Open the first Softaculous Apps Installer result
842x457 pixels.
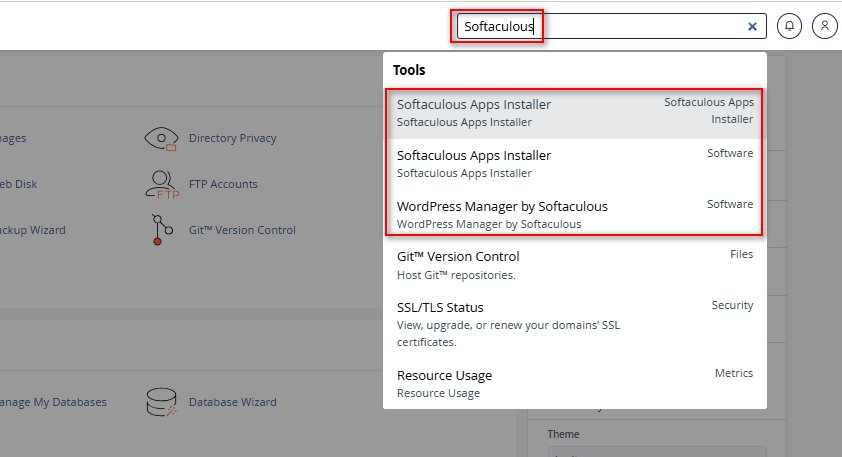(575, 113)
